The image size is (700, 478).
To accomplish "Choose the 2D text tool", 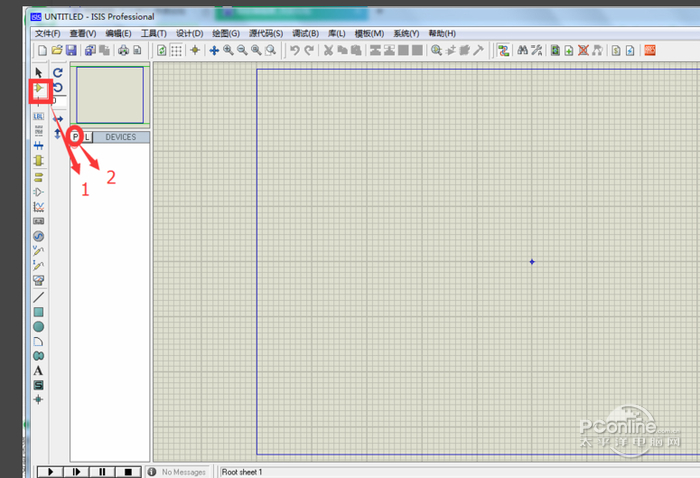I will point(38,370).
